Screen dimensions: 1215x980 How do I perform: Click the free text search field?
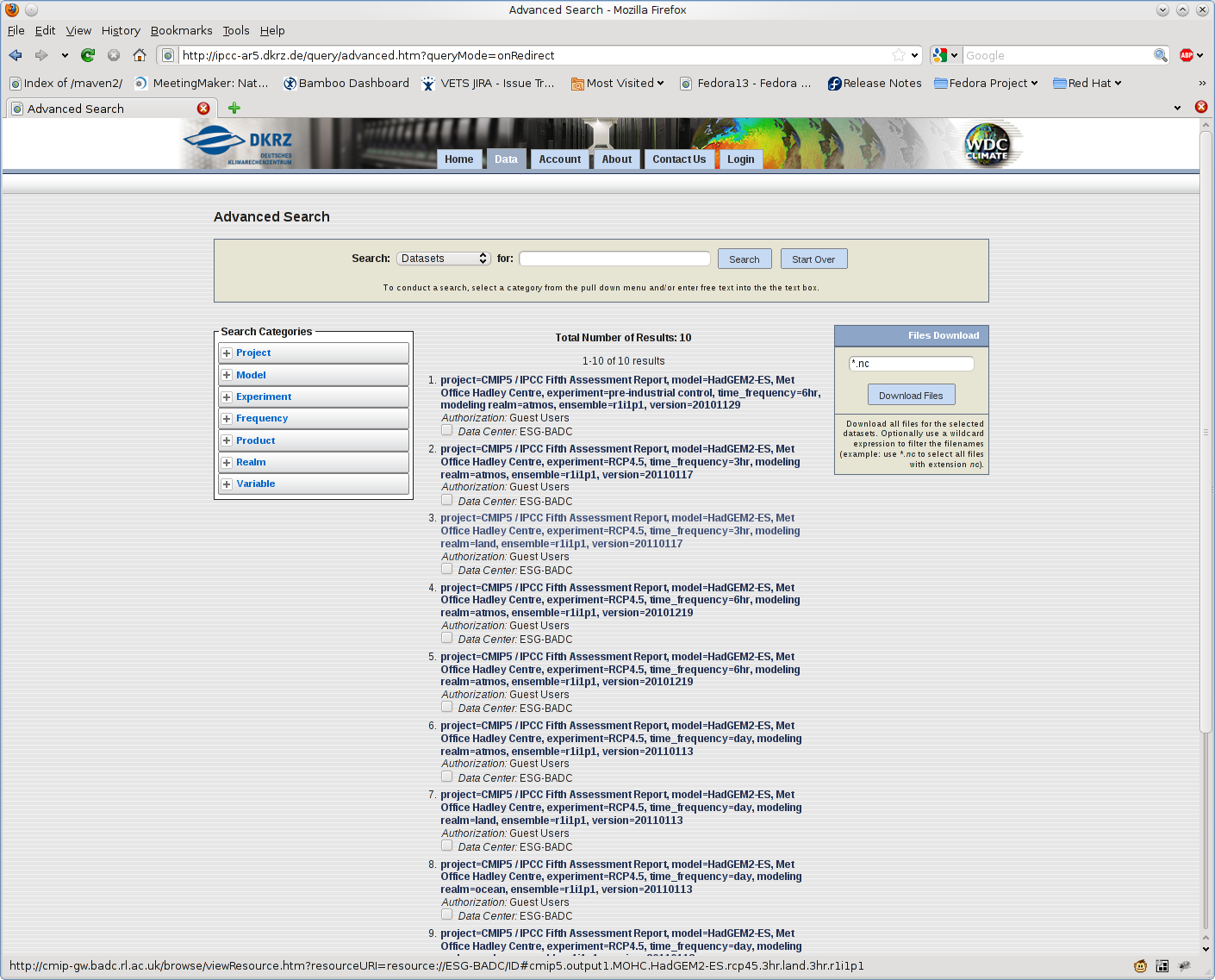pyautogui.click(x=614, y=259)
